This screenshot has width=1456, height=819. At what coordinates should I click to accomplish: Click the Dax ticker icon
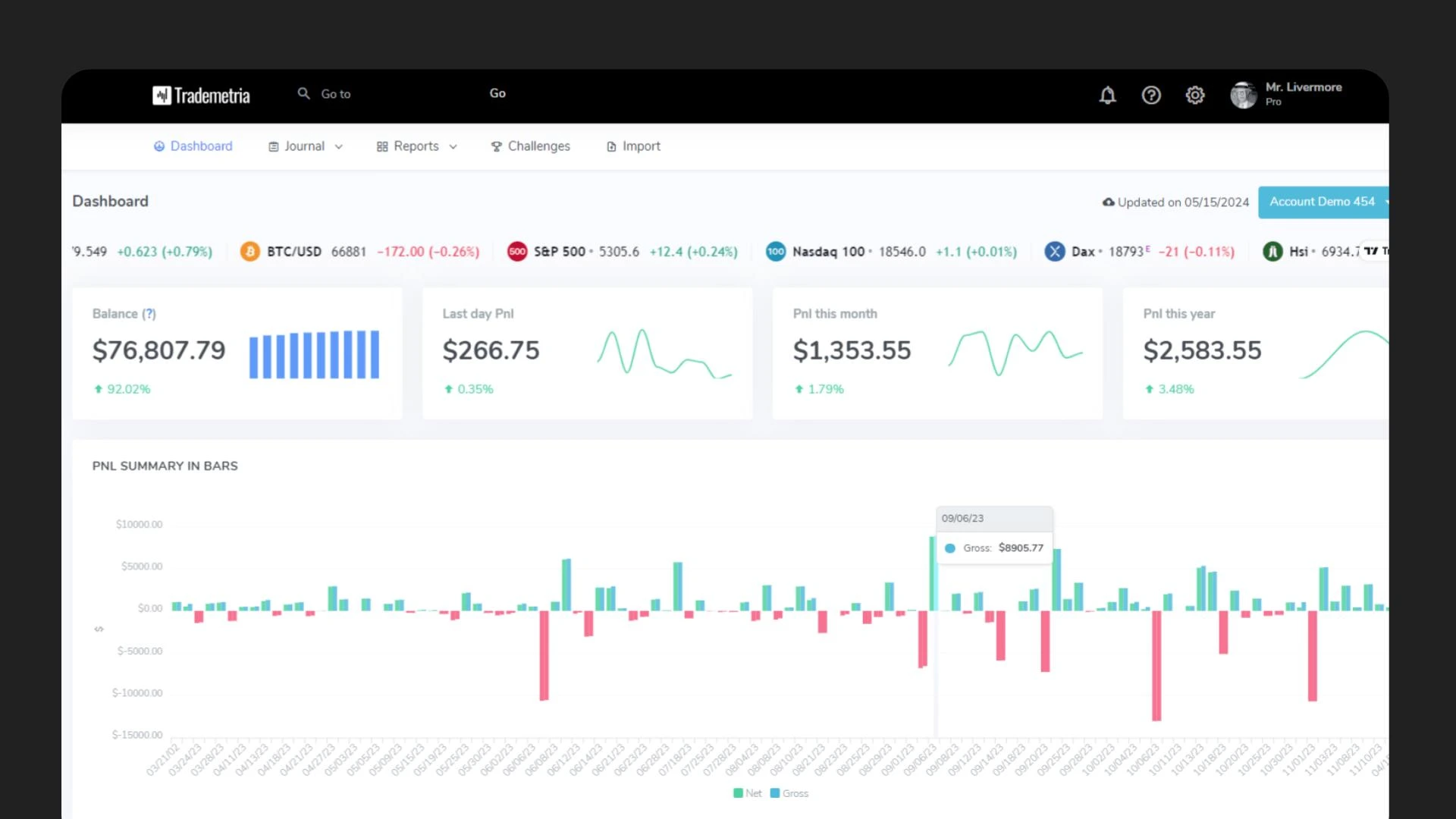pyautogui.click(x=1054, y=252)
